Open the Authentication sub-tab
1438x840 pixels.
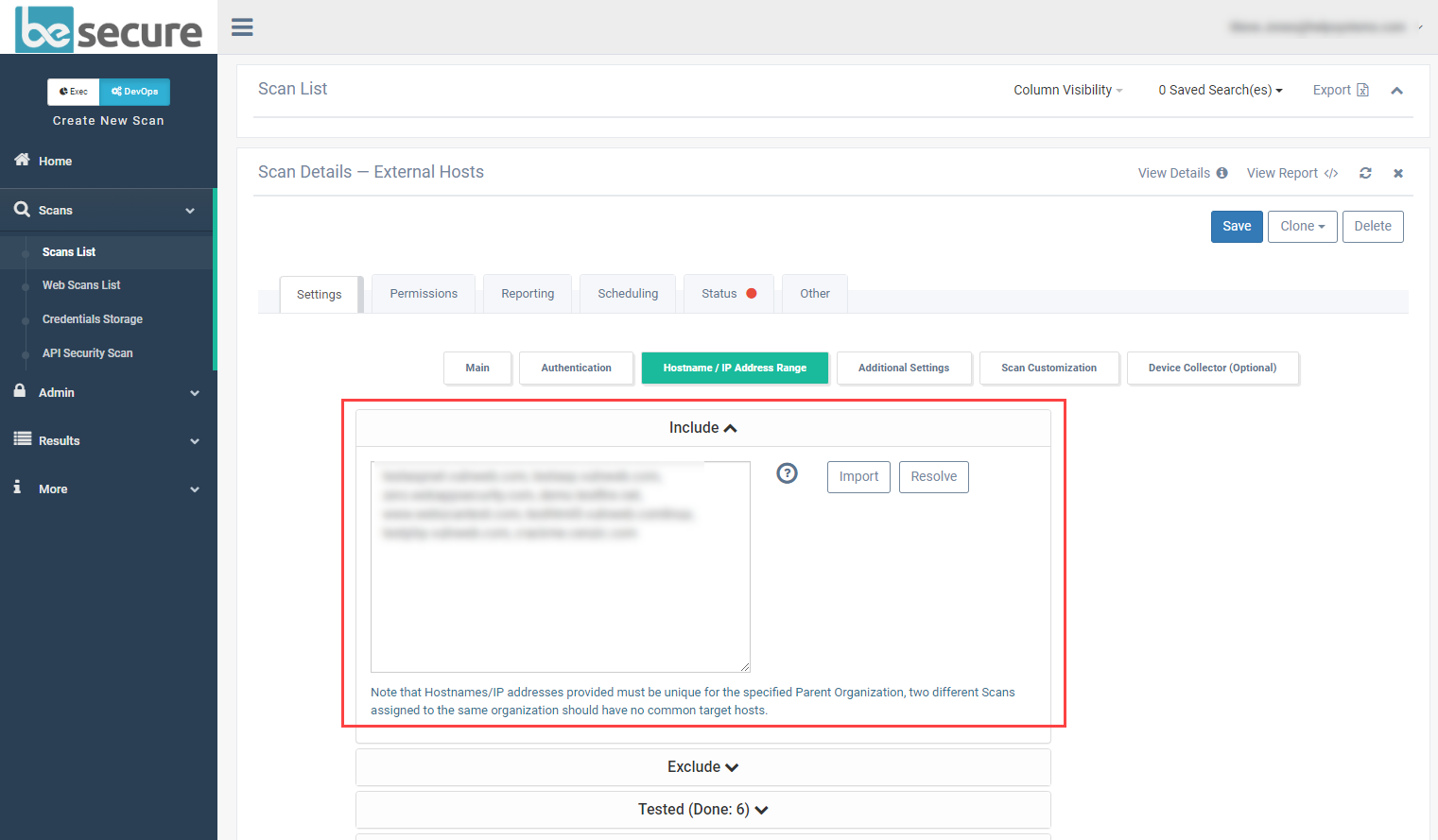point(576,368)
